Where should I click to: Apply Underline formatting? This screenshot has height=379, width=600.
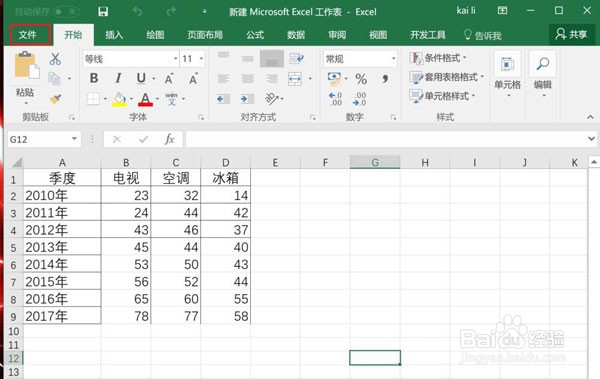pyautogui.click(x=141, y=78)
